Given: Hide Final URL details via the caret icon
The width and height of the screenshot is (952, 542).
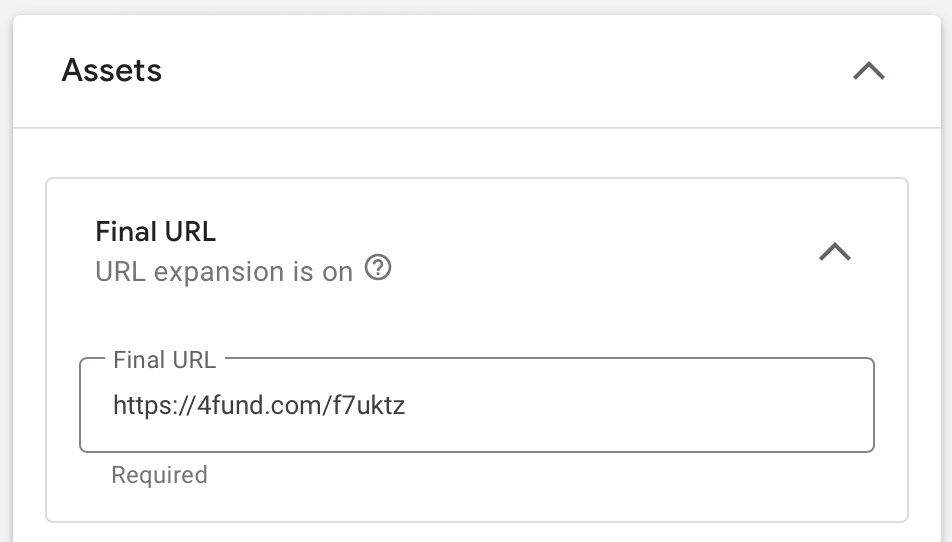Looking at the screenshot, I should 835,251.
